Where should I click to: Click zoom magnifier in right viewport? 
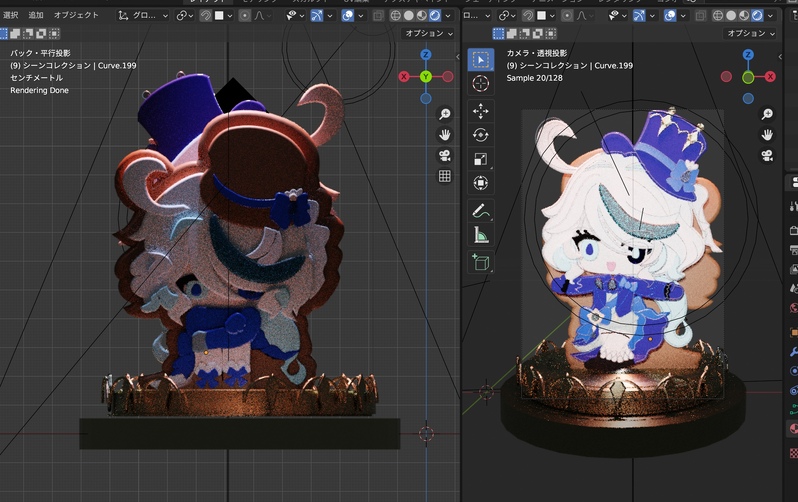767,114
